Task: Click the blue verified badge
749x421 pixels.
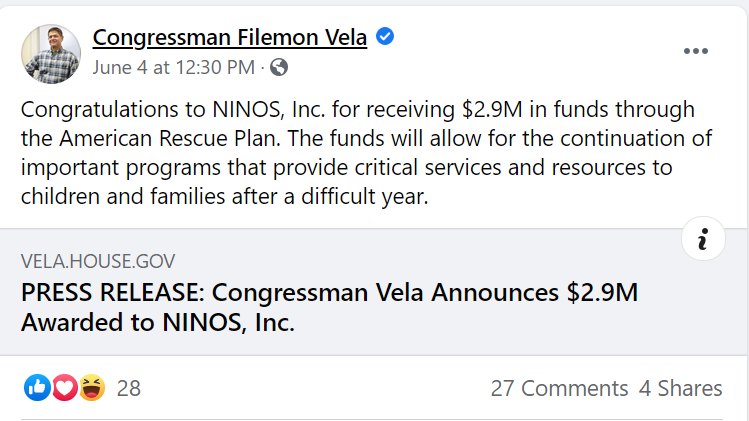Action: (x=385, y=36)
